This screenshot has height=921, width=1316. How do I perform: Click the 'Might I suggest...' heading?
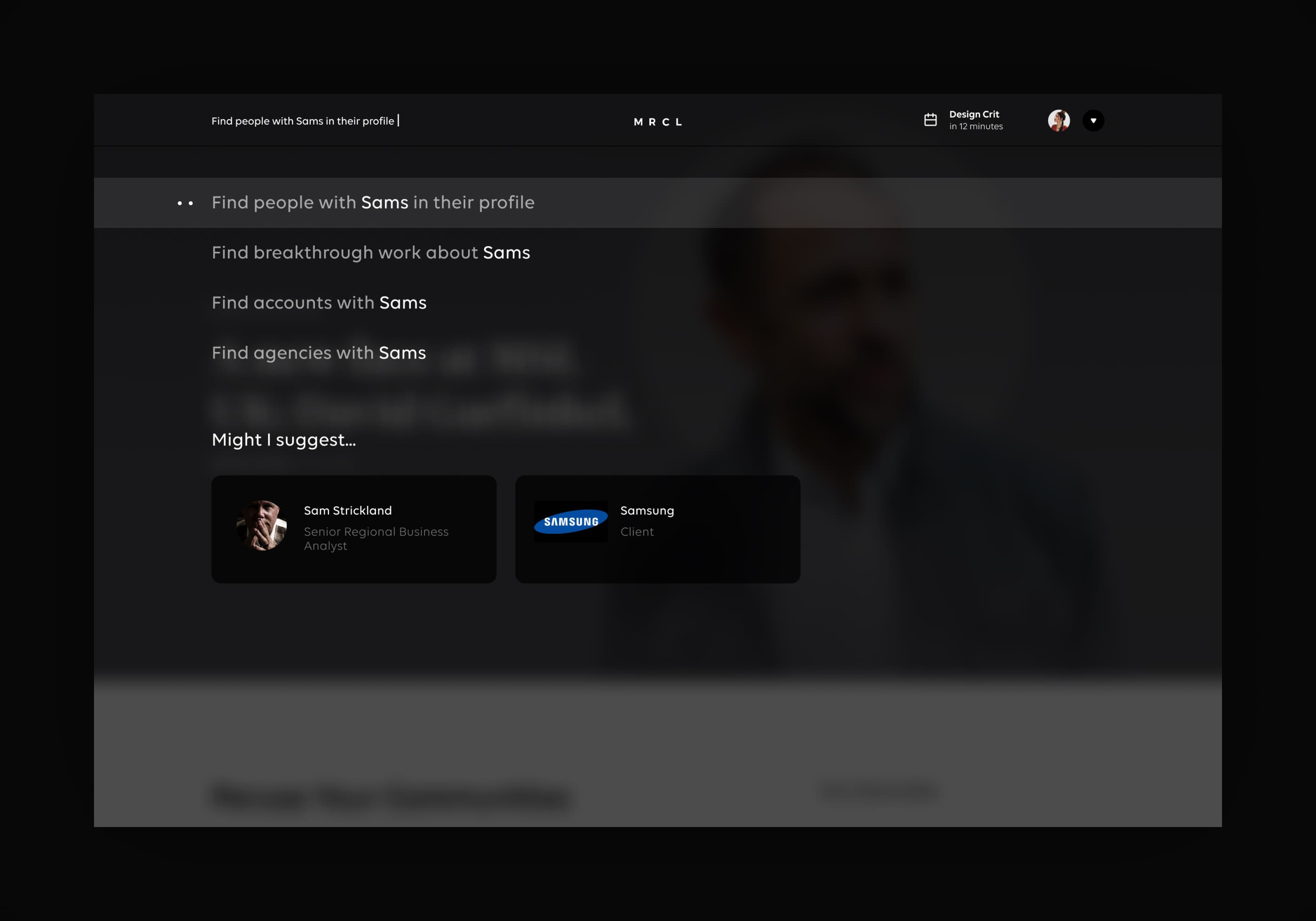(284, 439)
